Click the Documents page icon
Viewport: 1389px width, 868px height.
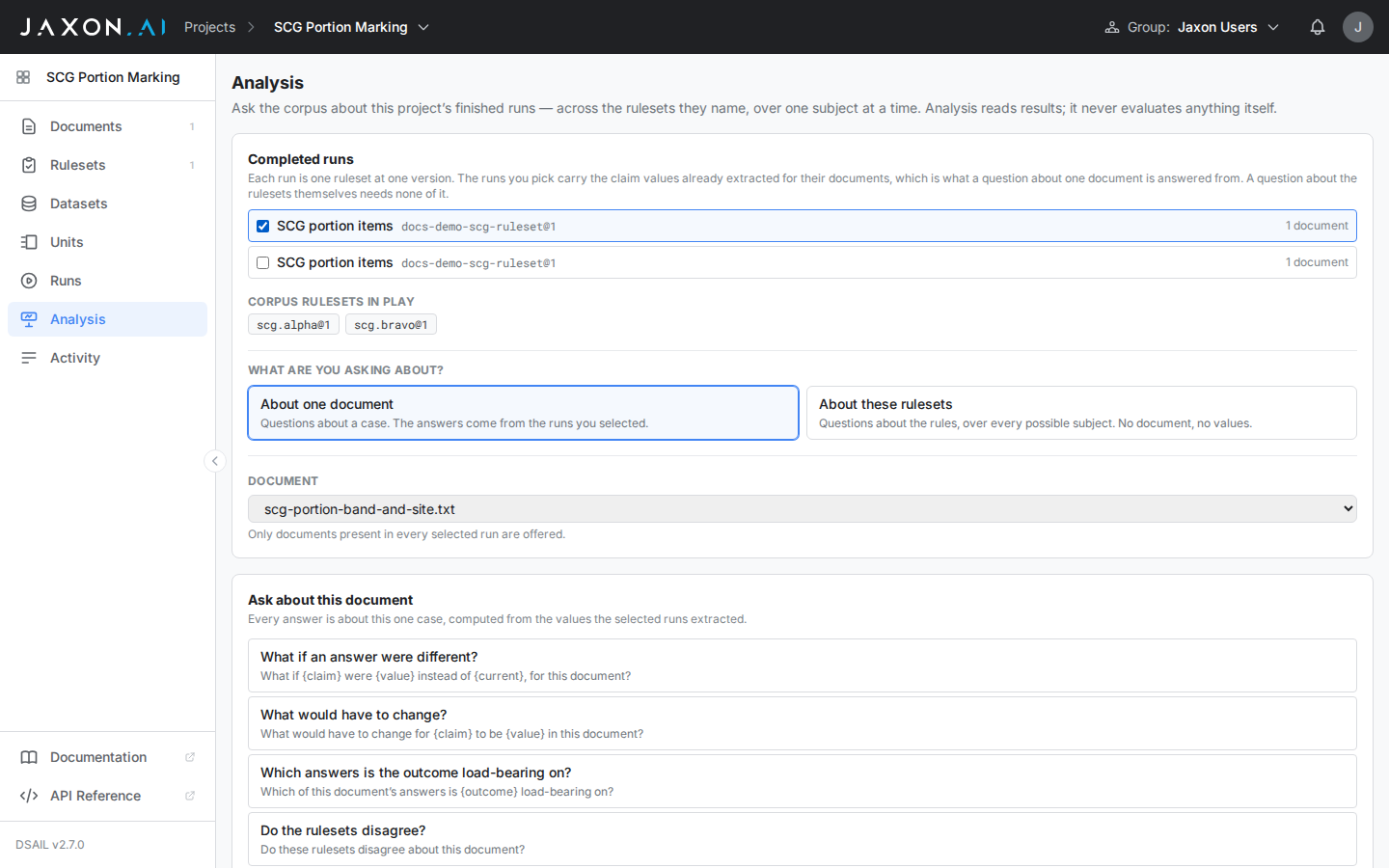(29, 126)
